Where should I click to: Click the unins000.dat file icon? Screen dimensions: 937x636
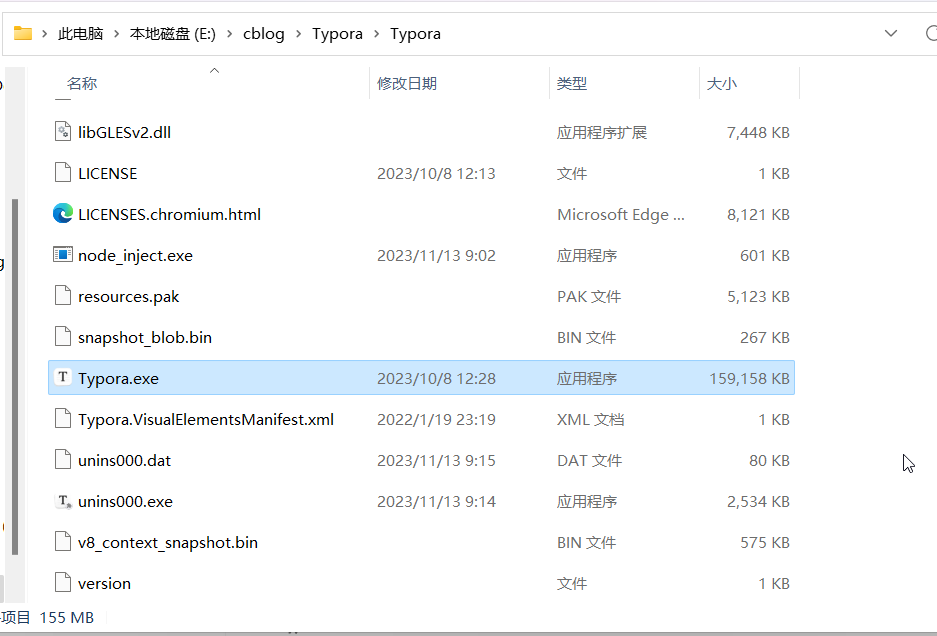(x=63, y=460)
